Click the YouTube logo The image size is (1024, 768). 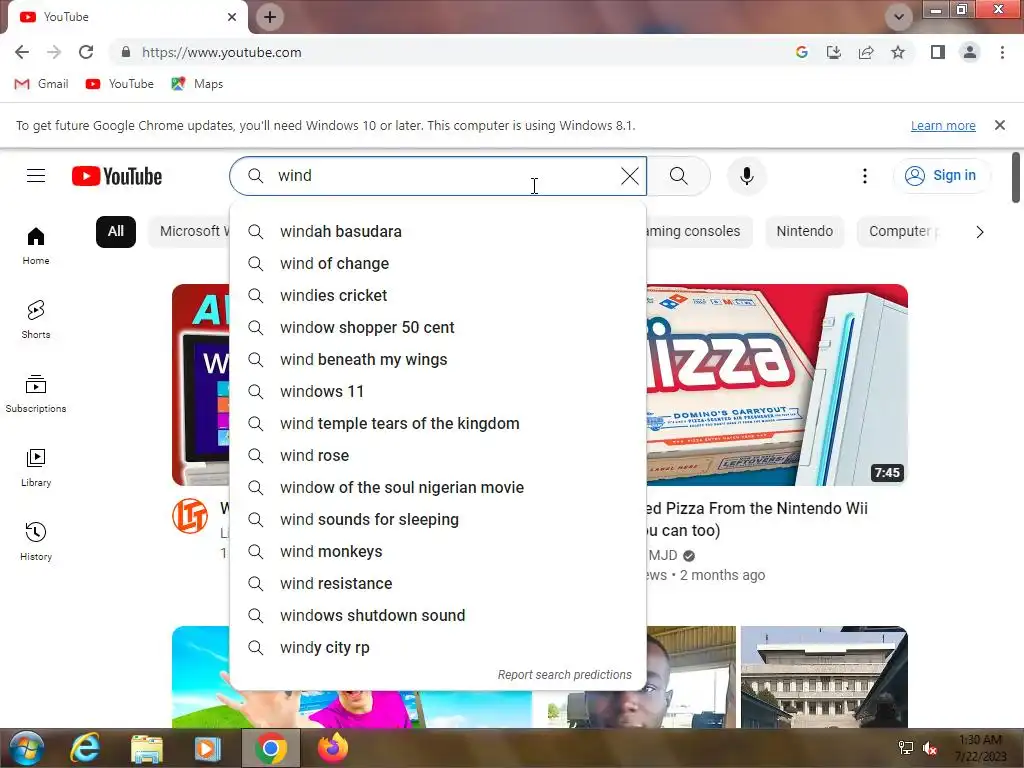117,176
